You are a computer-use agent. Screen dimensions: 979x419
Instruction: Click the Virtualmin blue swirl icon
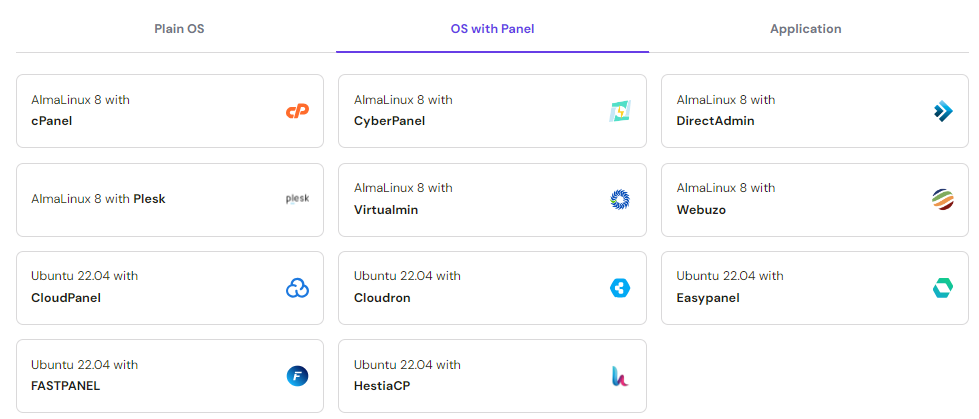click(x=620, y=199)
